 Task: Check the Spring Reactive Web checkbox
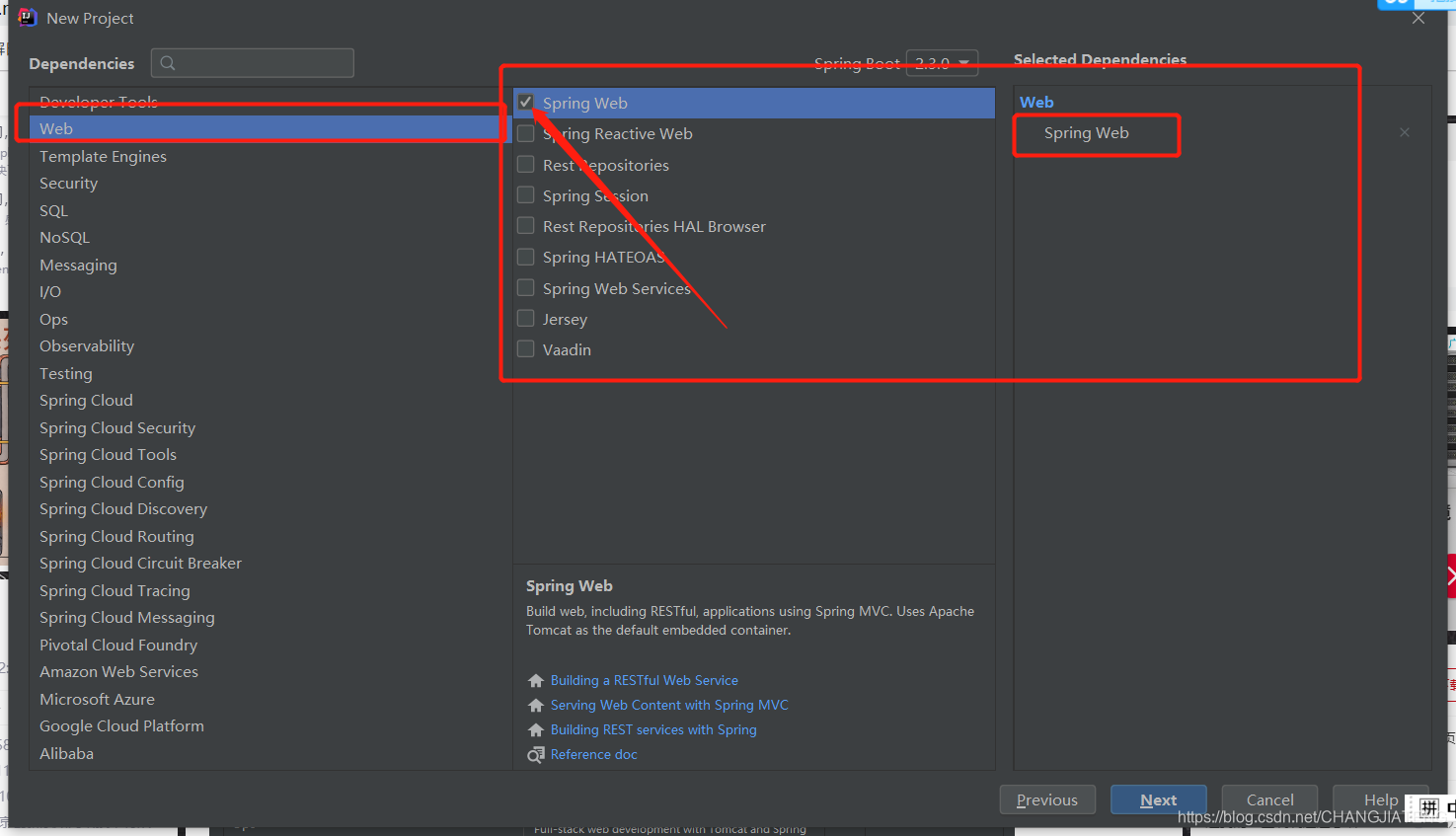coord(526,133)
